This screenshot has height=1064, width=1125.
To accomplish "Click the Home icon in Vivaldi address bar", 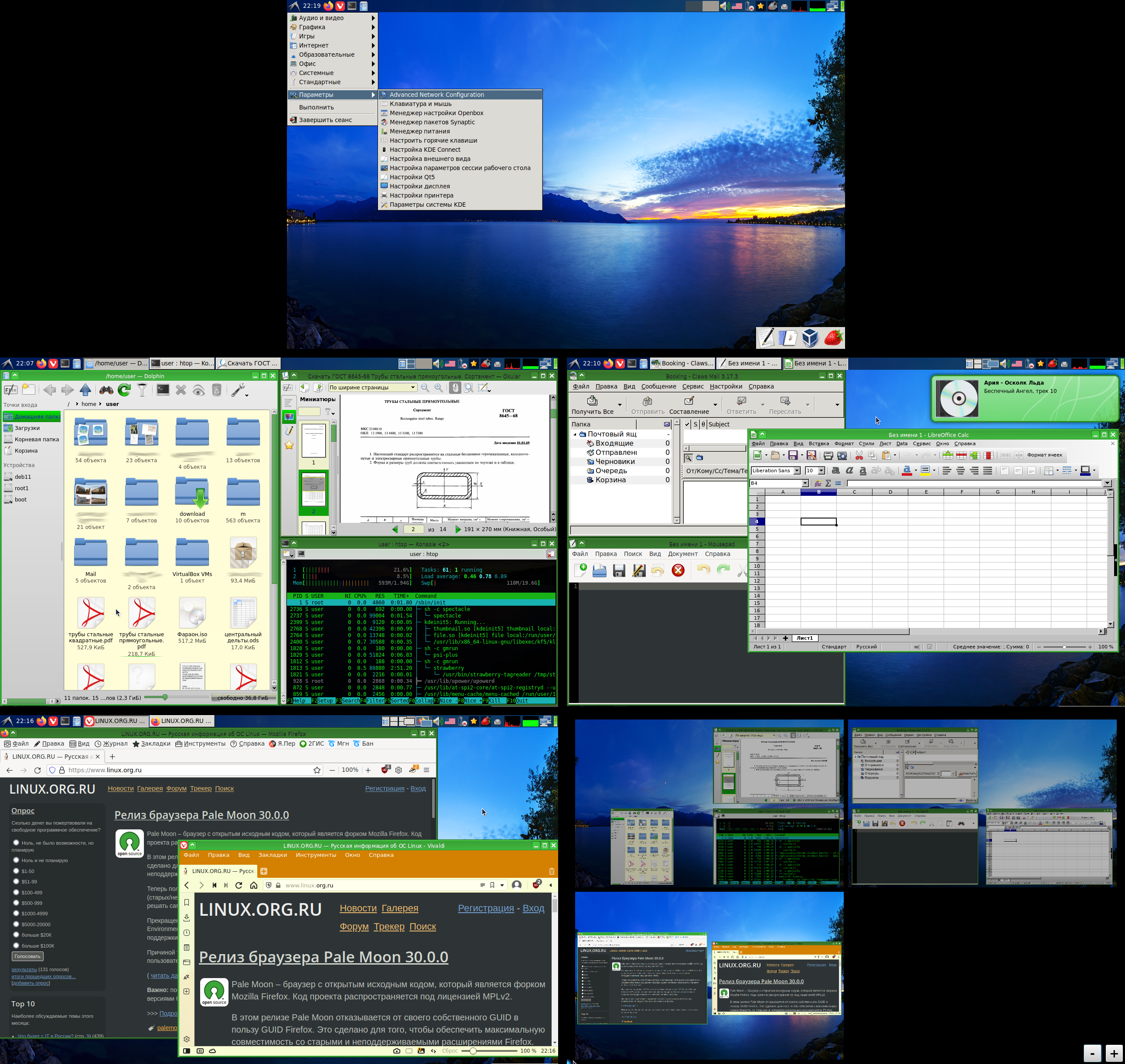I will coord(253,885).
